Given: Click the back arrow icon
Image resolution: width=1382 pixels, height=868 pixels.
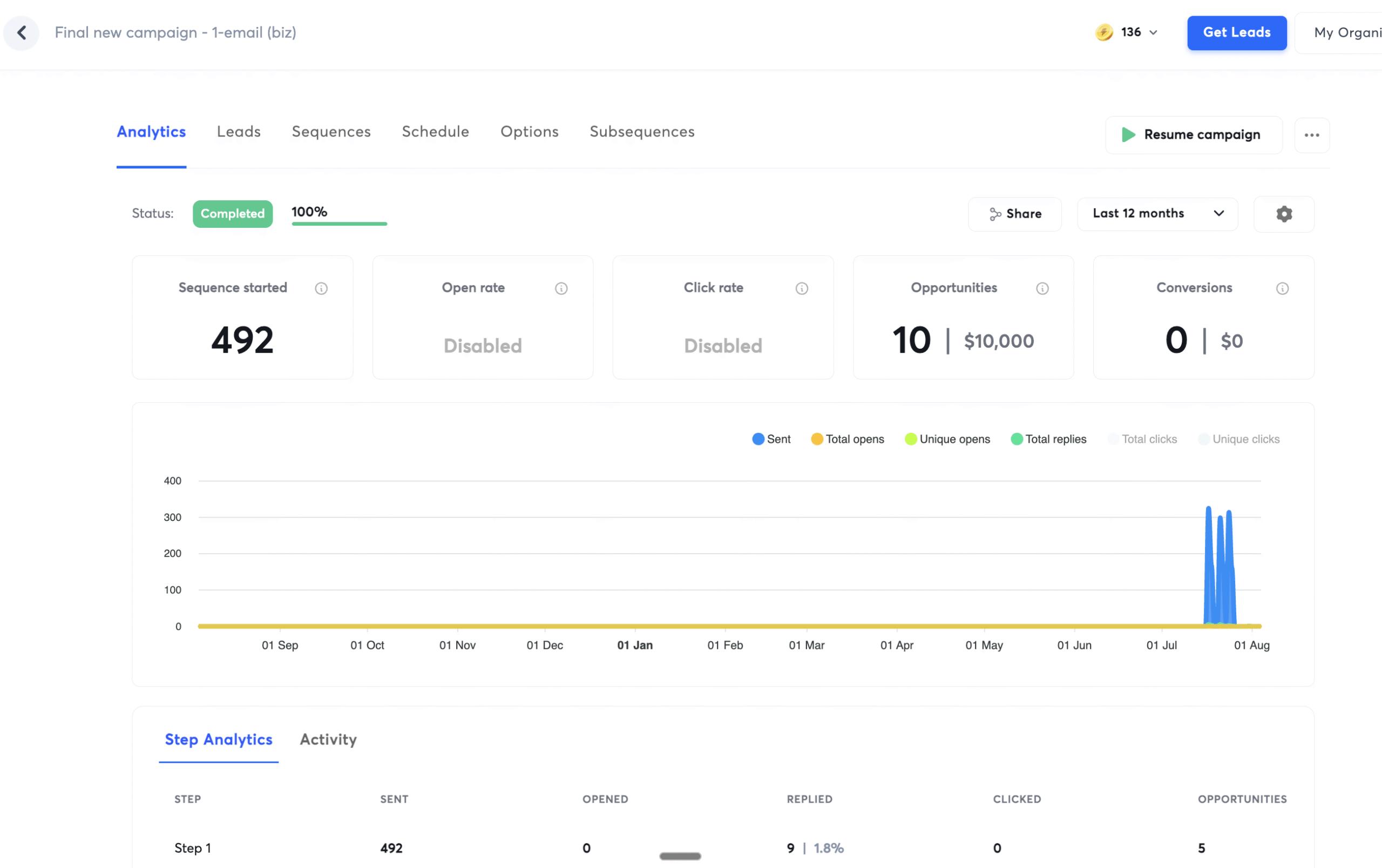Looking at the screenshot, I should click(x=22, y=33).
